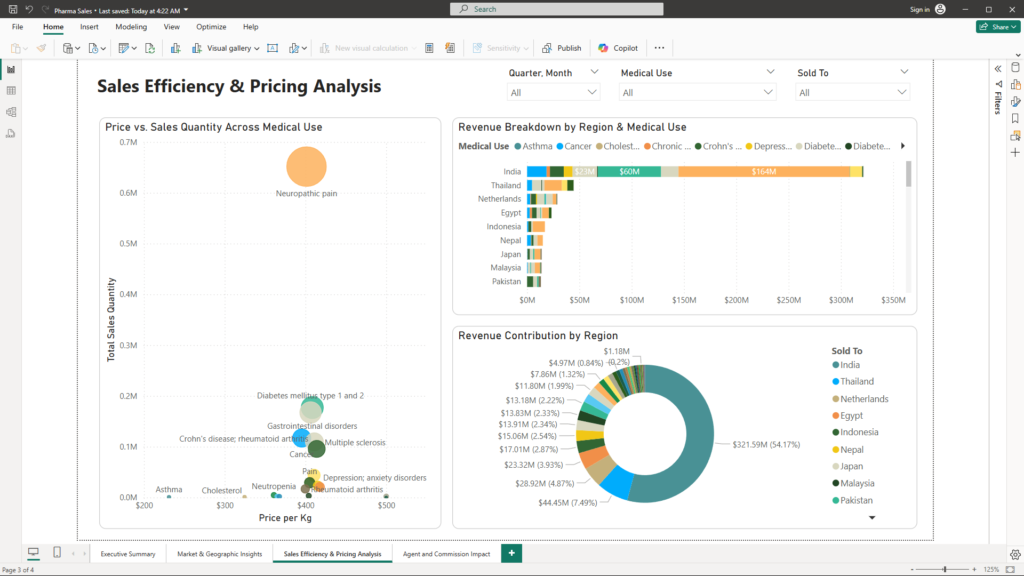Click the Share button
The height and width of the screenshot is (576, 1024).
click(x=997, y=27)
